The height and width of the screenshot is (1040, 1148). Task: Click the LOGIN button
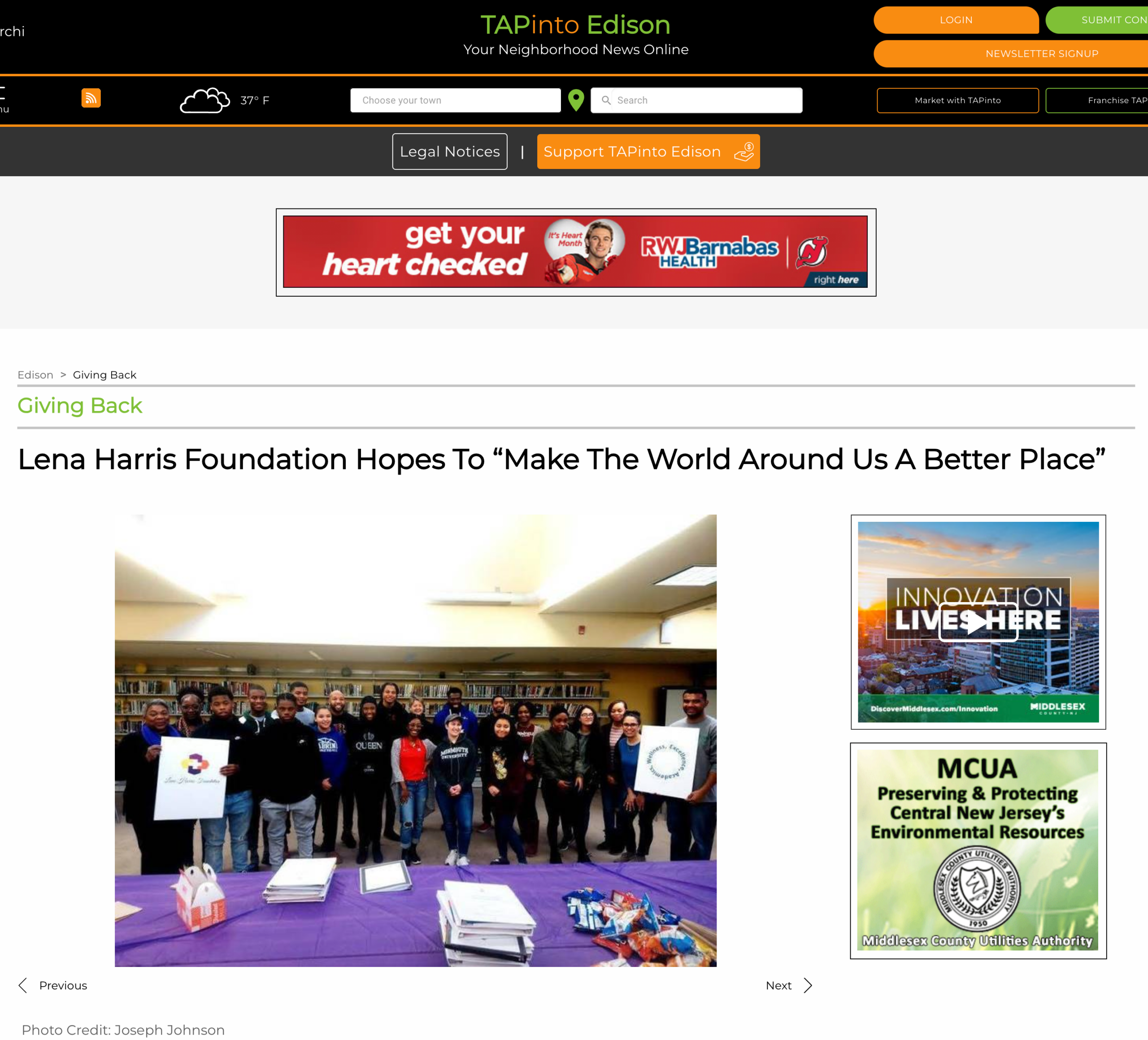[956, 20]
